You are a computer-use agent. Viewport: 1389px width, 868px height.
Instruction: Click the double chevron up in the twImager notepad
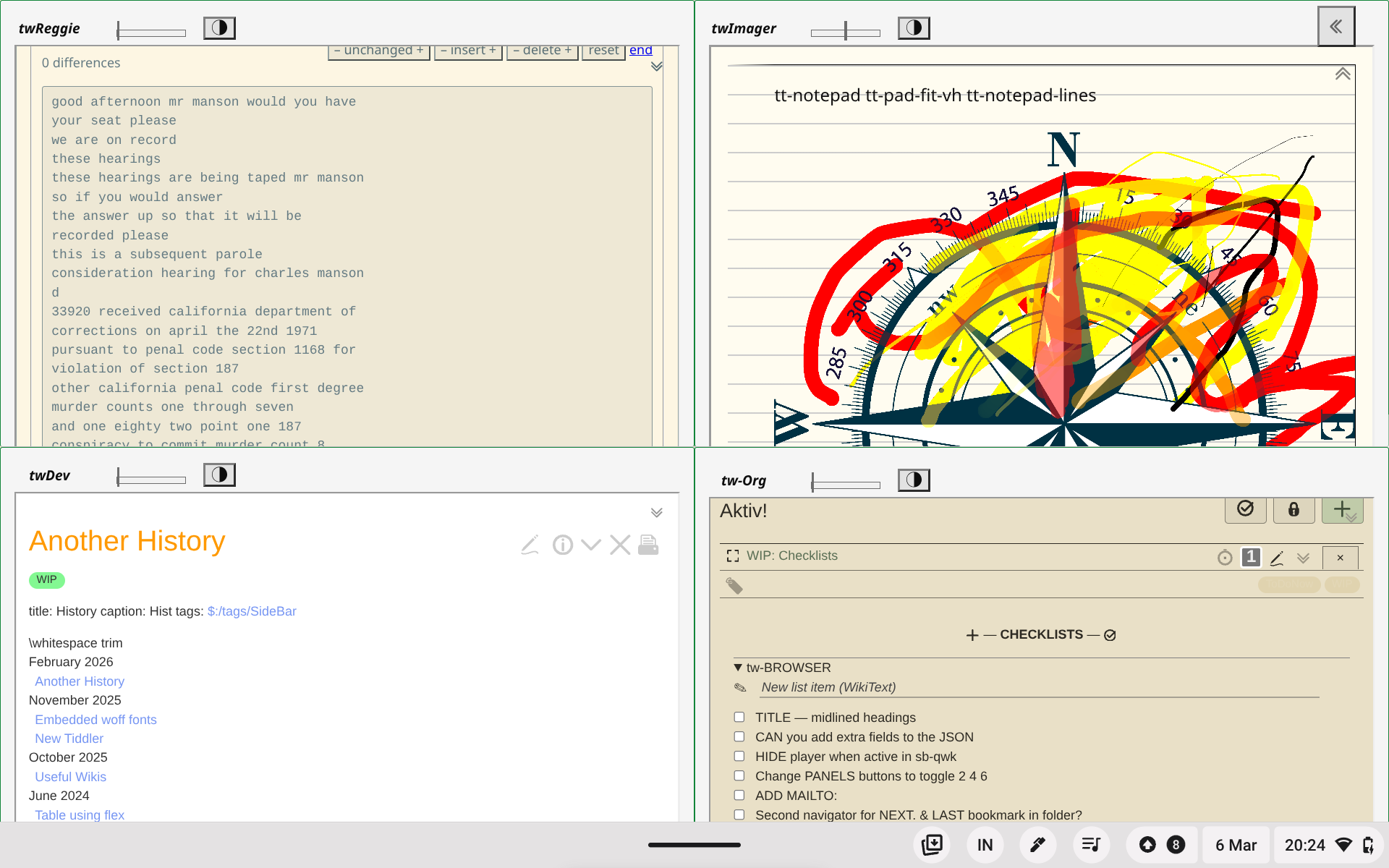tap(1343, 75)
